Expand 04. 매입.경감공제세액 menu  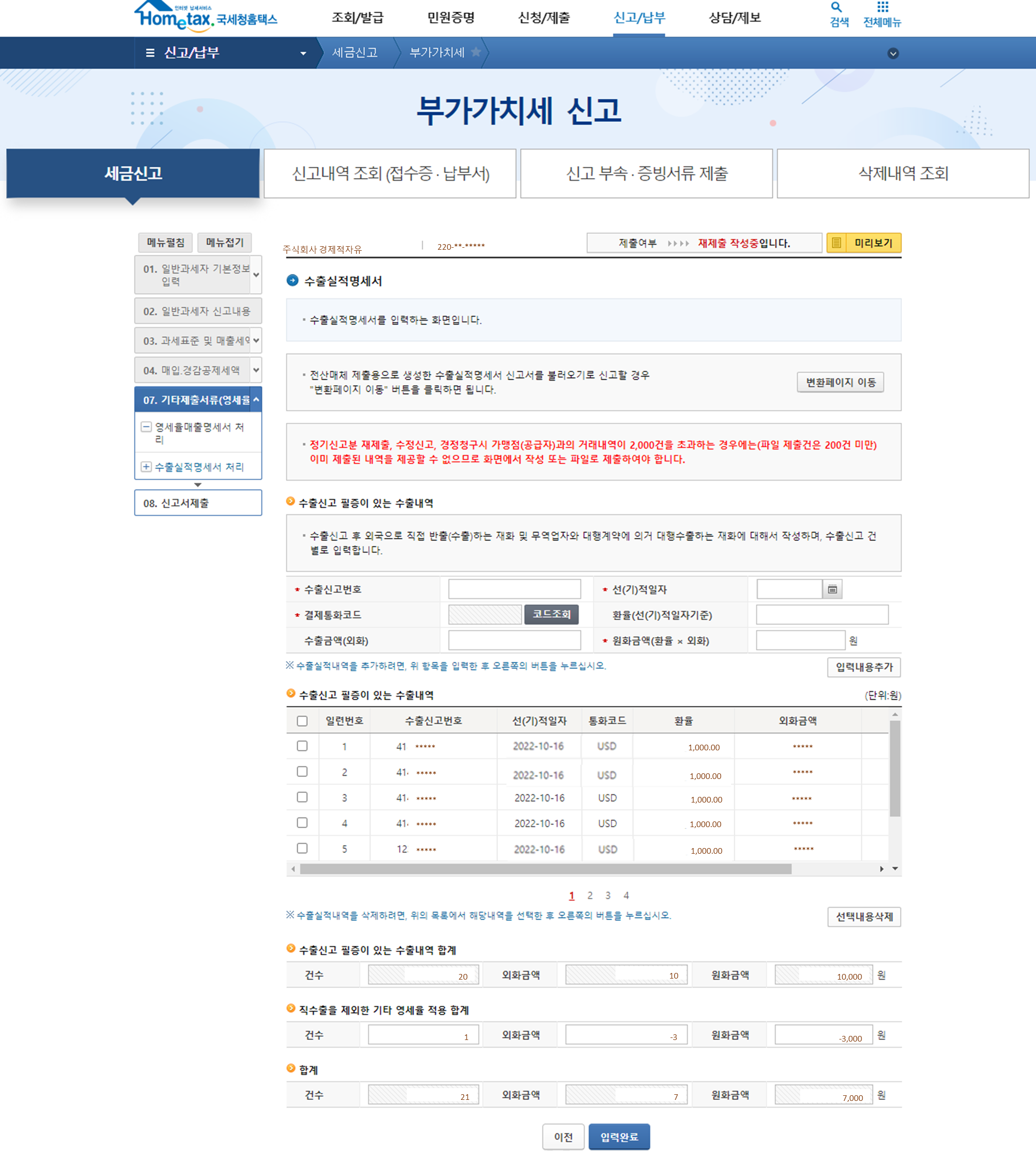click(256, 371)
